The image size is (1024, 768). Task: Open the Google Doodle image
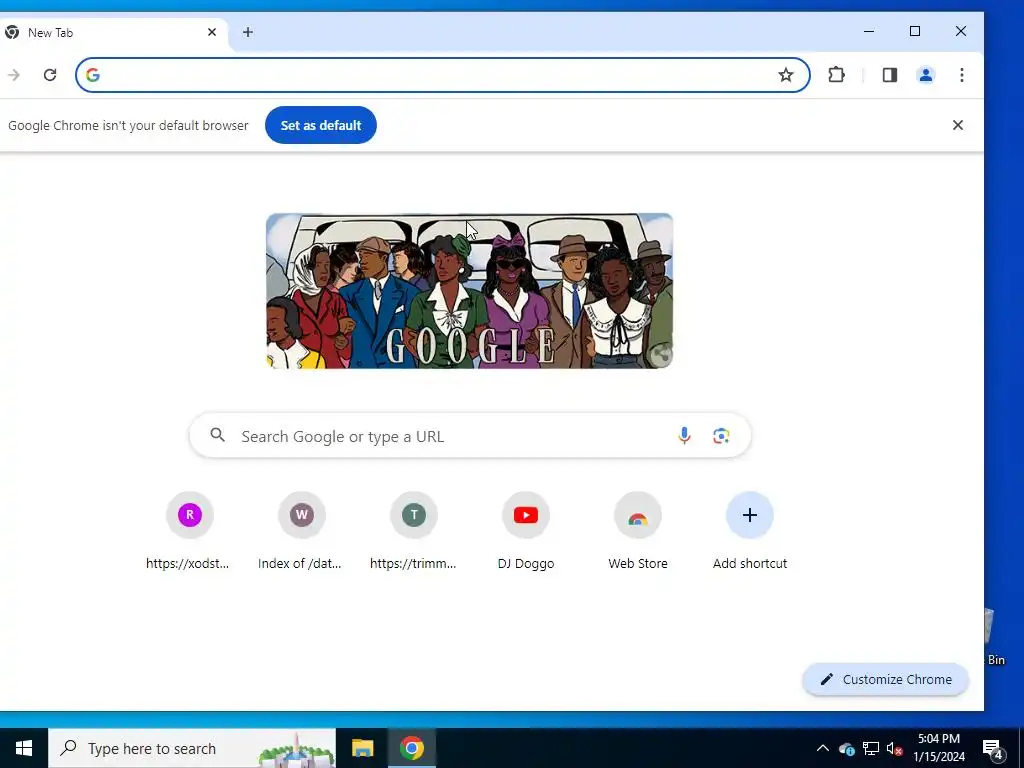click(470, 291)
